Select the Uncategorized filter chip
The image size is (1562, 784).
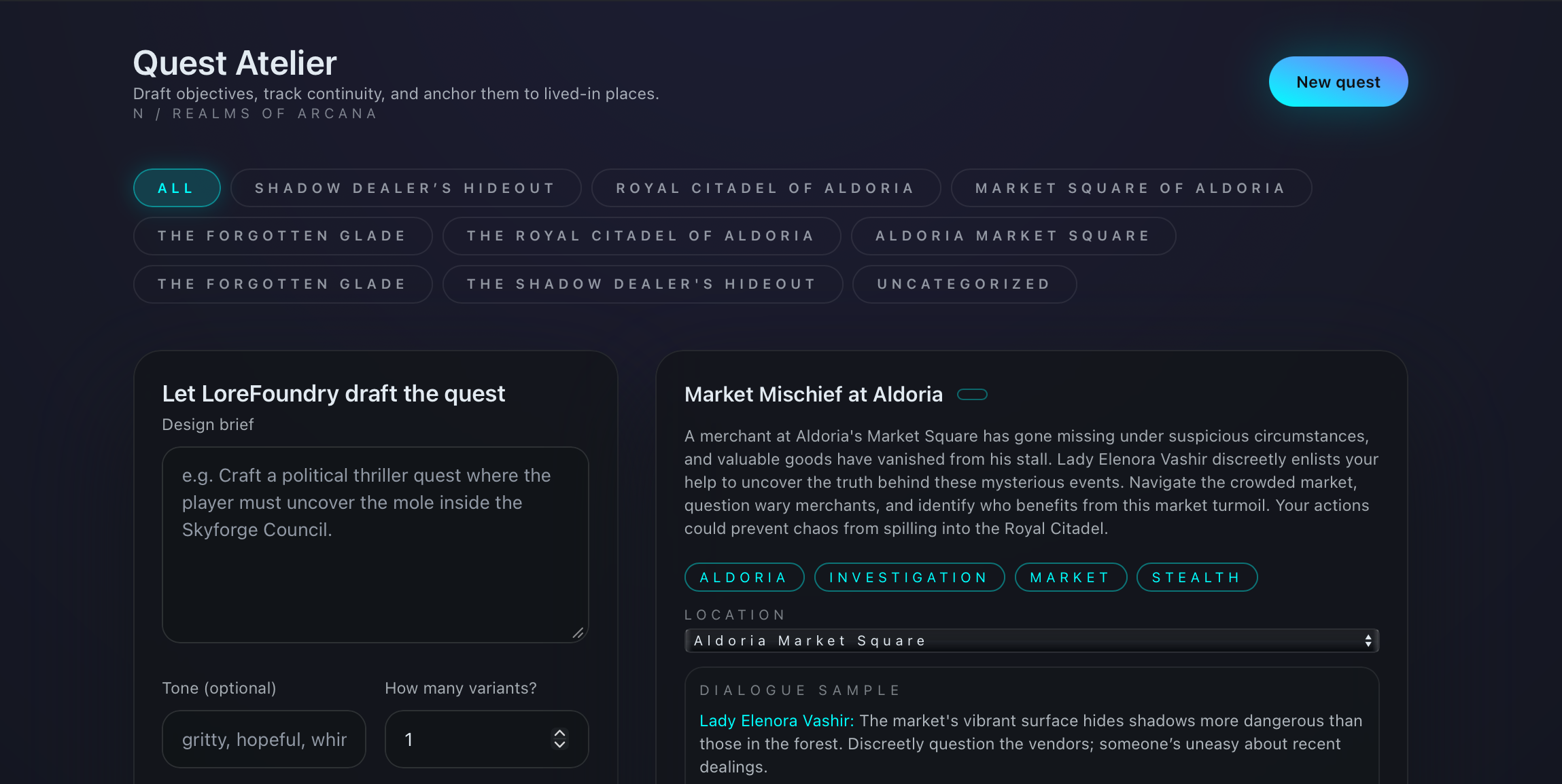pos(964,284)
